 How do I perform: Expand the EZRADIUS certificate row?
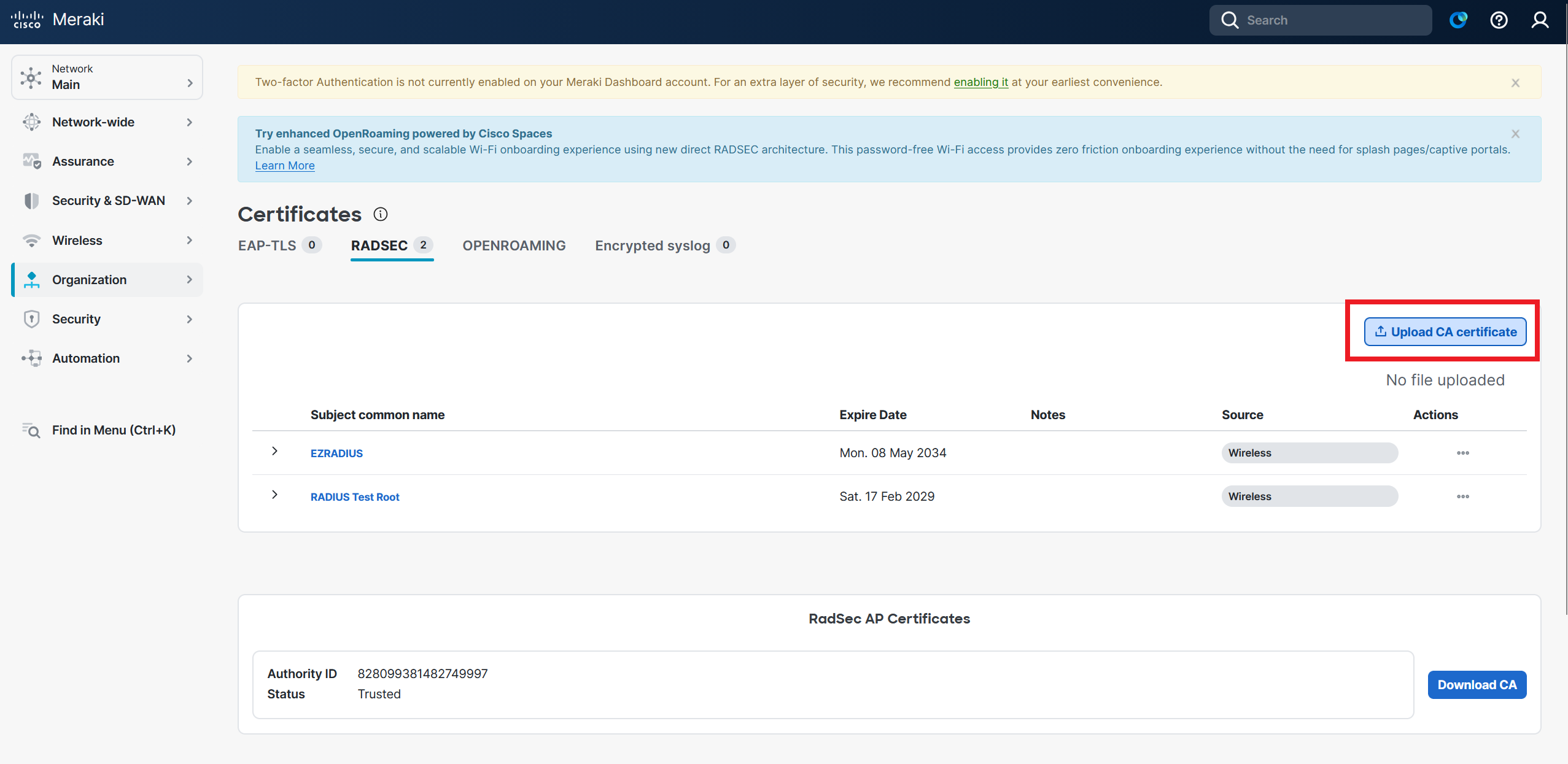click(x=274, y=451)
